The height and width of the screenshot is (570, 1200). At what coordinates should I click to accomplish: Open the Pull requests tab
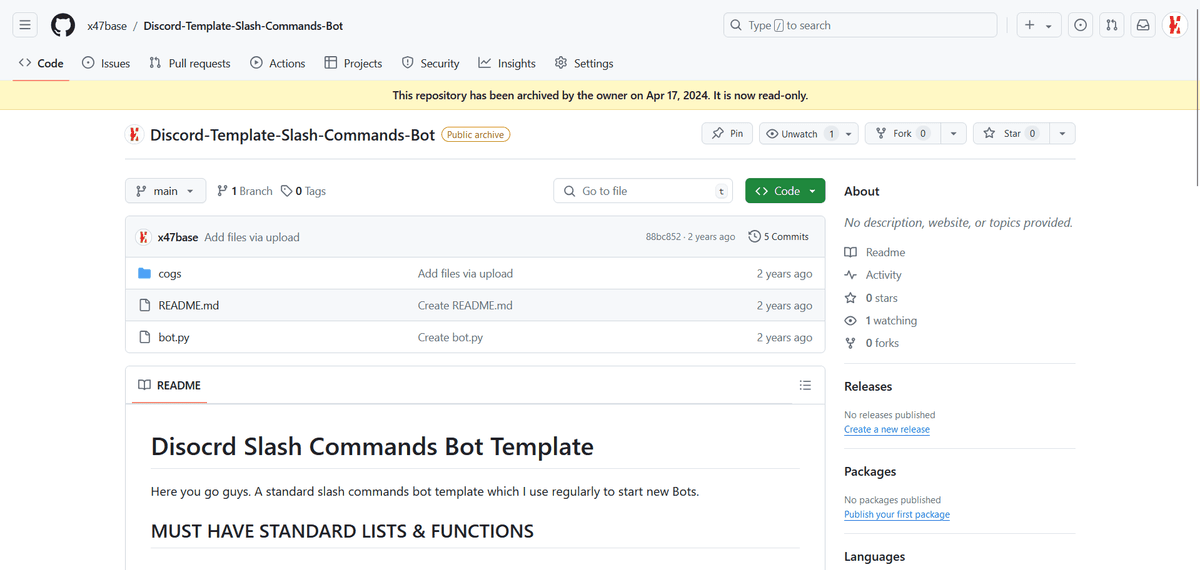189,63
